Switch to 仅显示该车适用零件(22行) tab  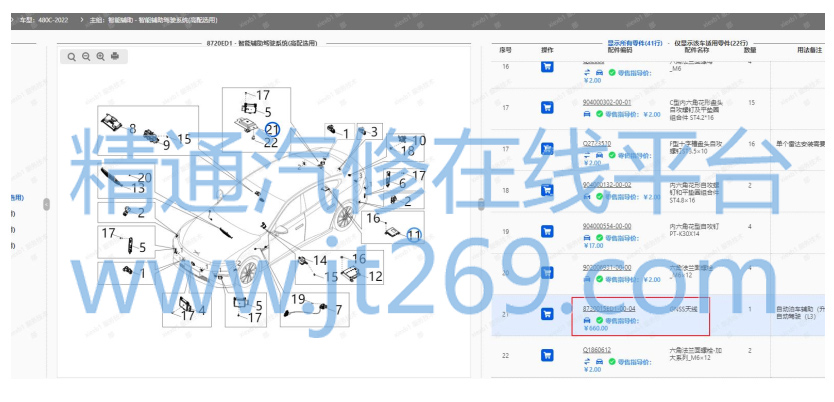711,43
